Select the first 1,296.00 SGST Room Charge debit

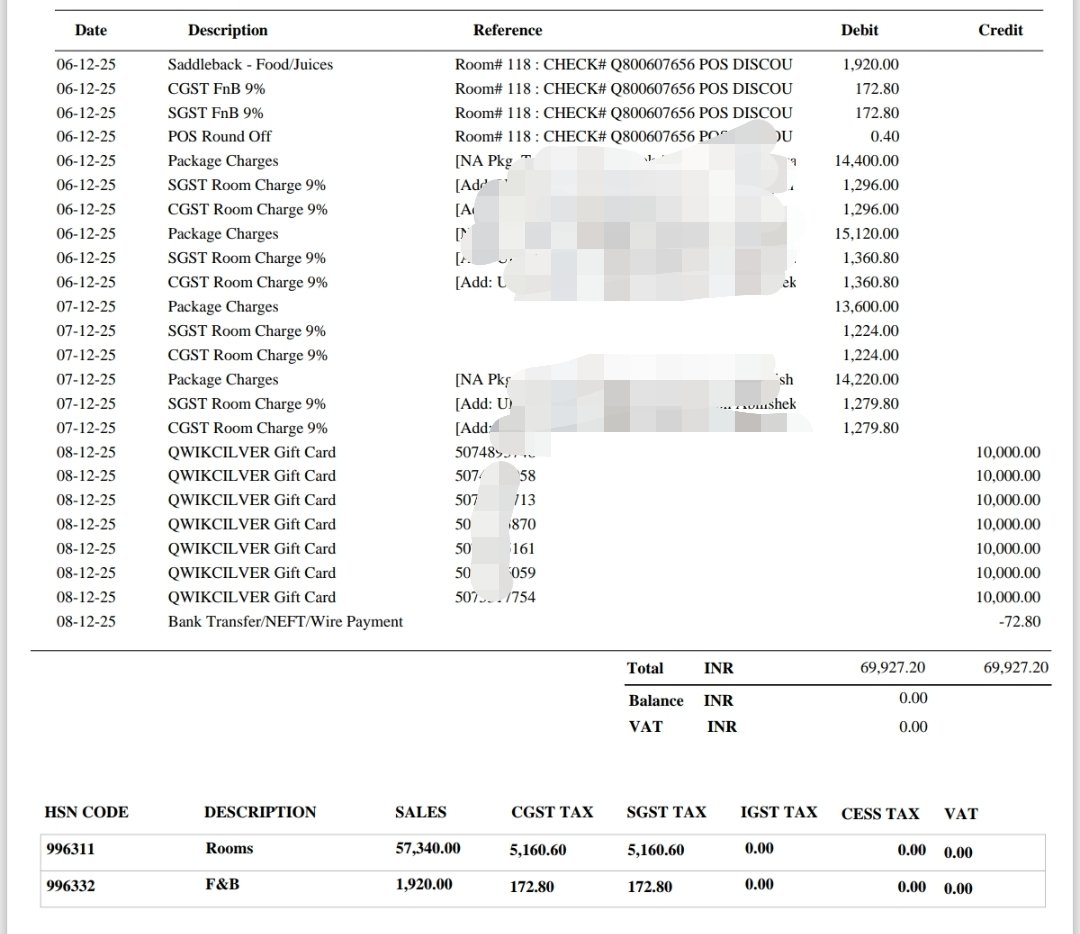871,185
